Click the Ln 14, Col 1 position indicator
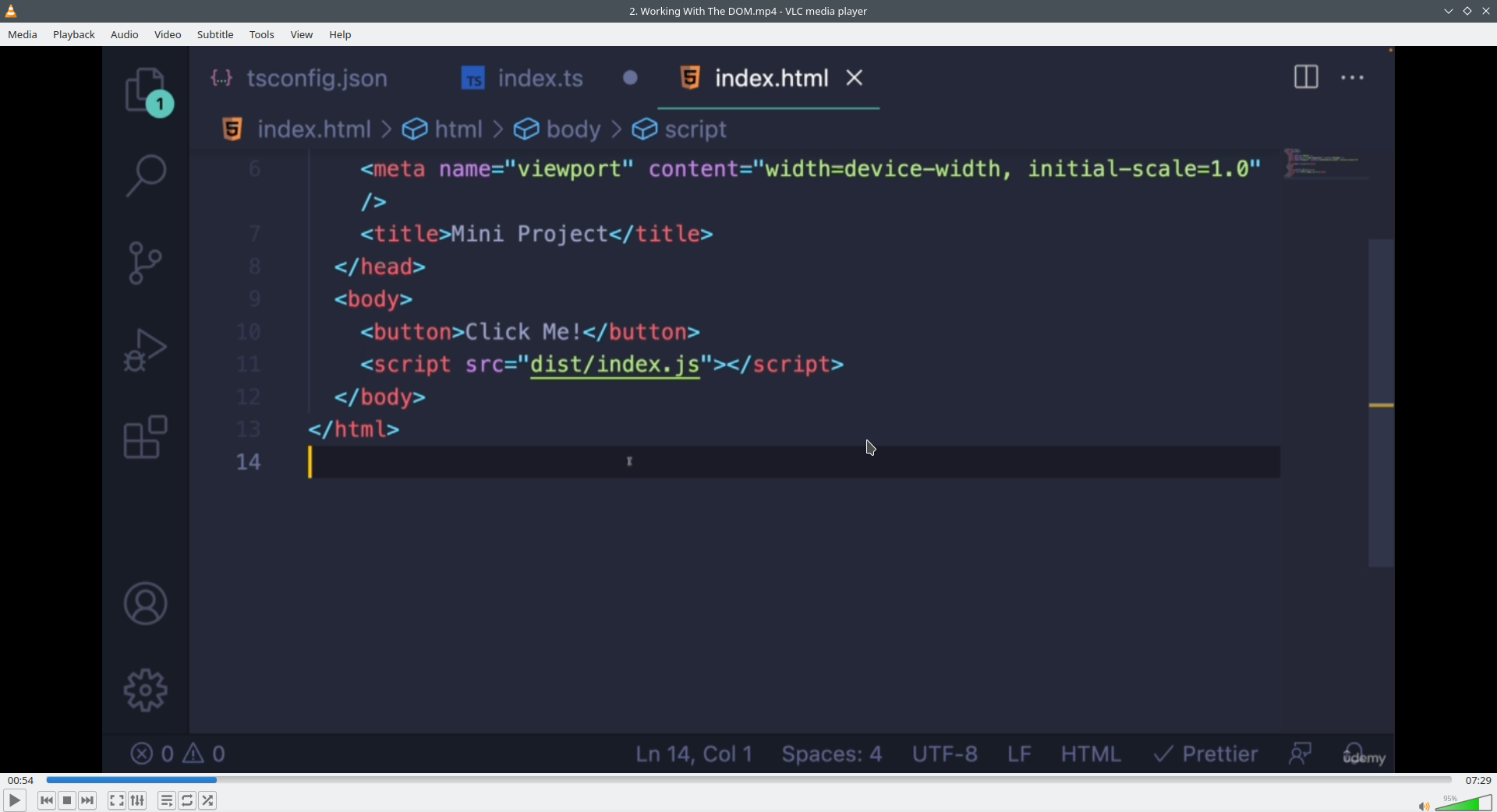This screenshot has height=812, width=1497. (x=694, y=754)
